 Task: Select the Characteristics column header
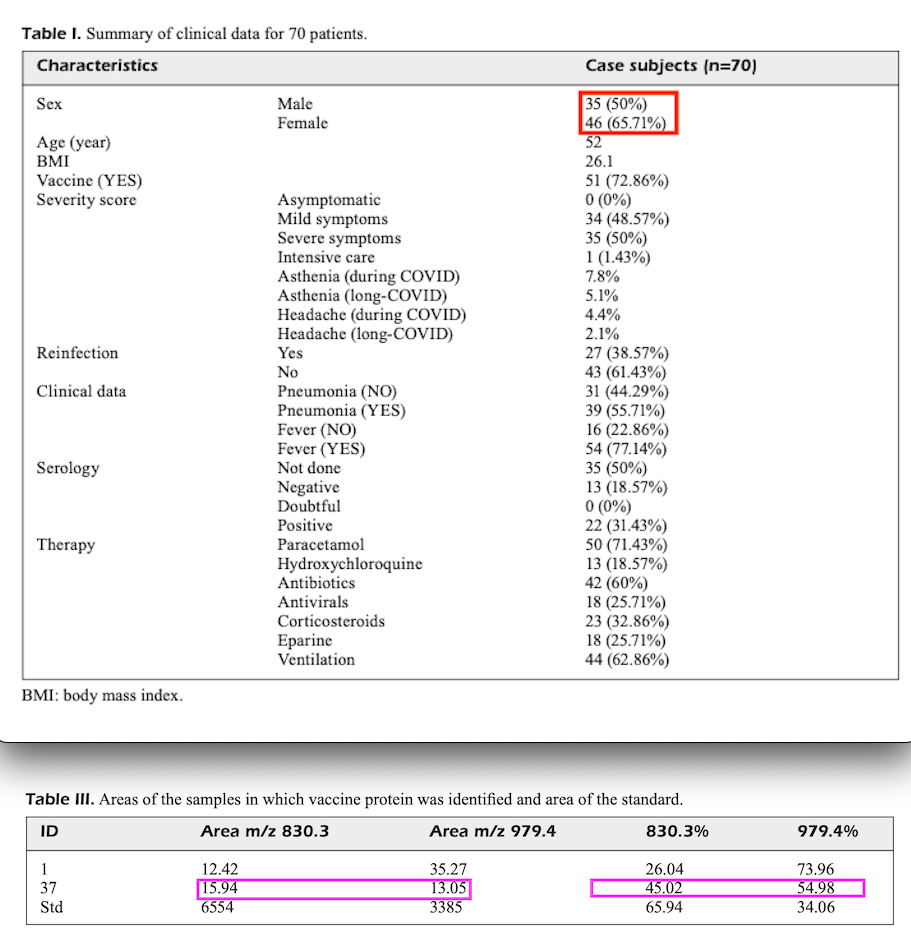(97, 66)
